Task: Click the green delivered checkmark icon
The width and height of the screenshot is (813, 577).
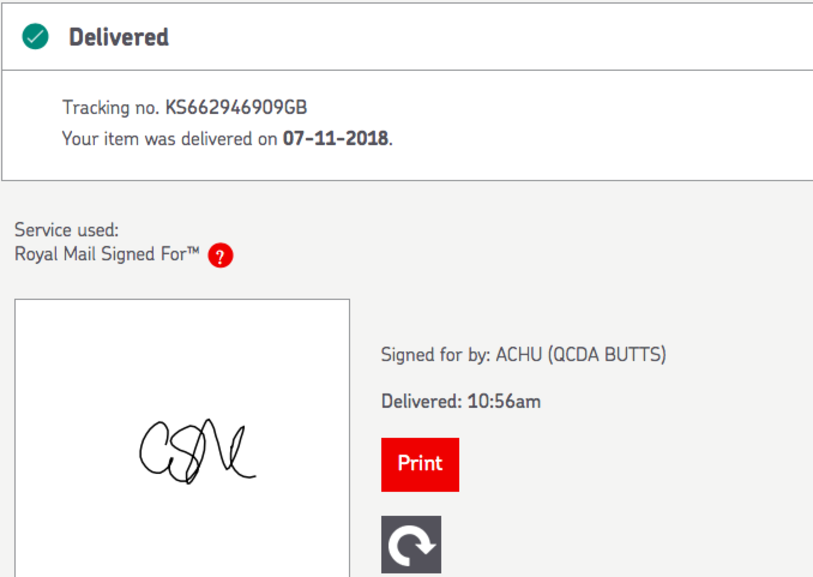Action: click(x=36, y=37)
